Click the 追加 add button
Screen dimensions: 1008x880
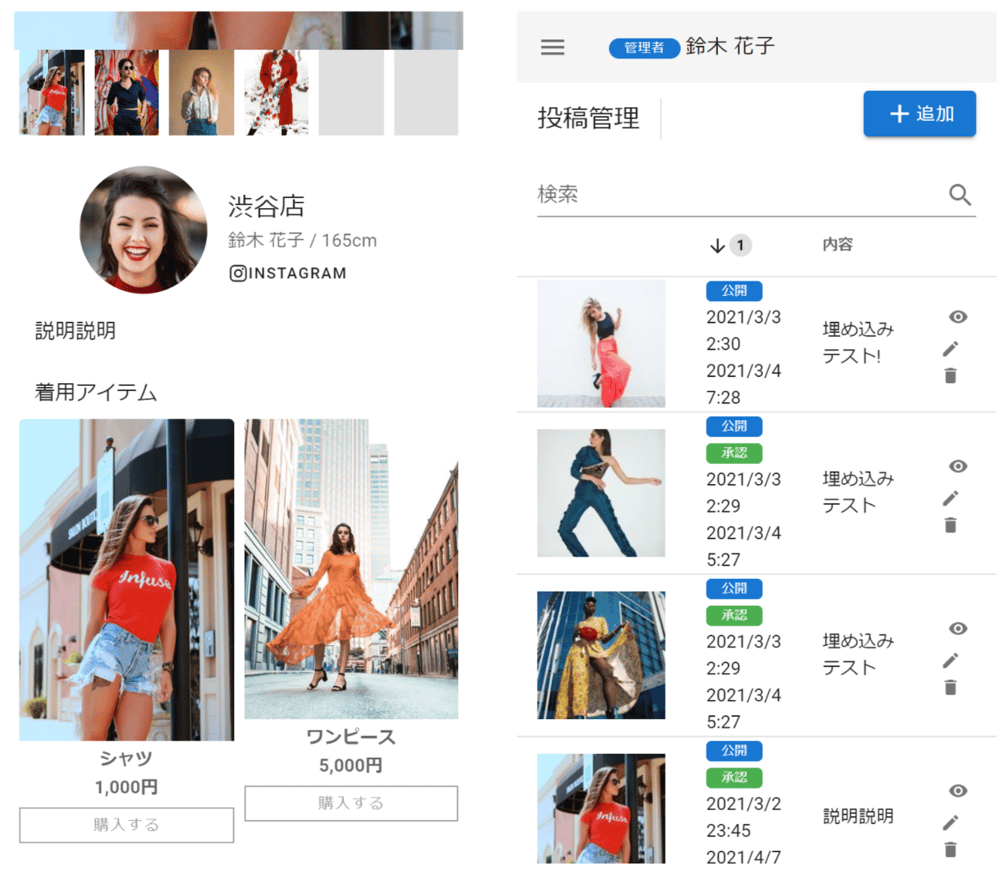pos(919,114)
